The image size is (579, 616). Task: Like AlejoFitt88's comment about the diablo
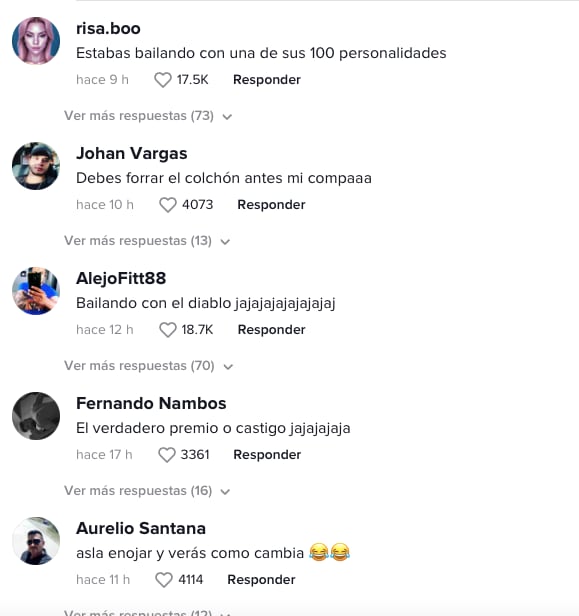tap(168, 330)
